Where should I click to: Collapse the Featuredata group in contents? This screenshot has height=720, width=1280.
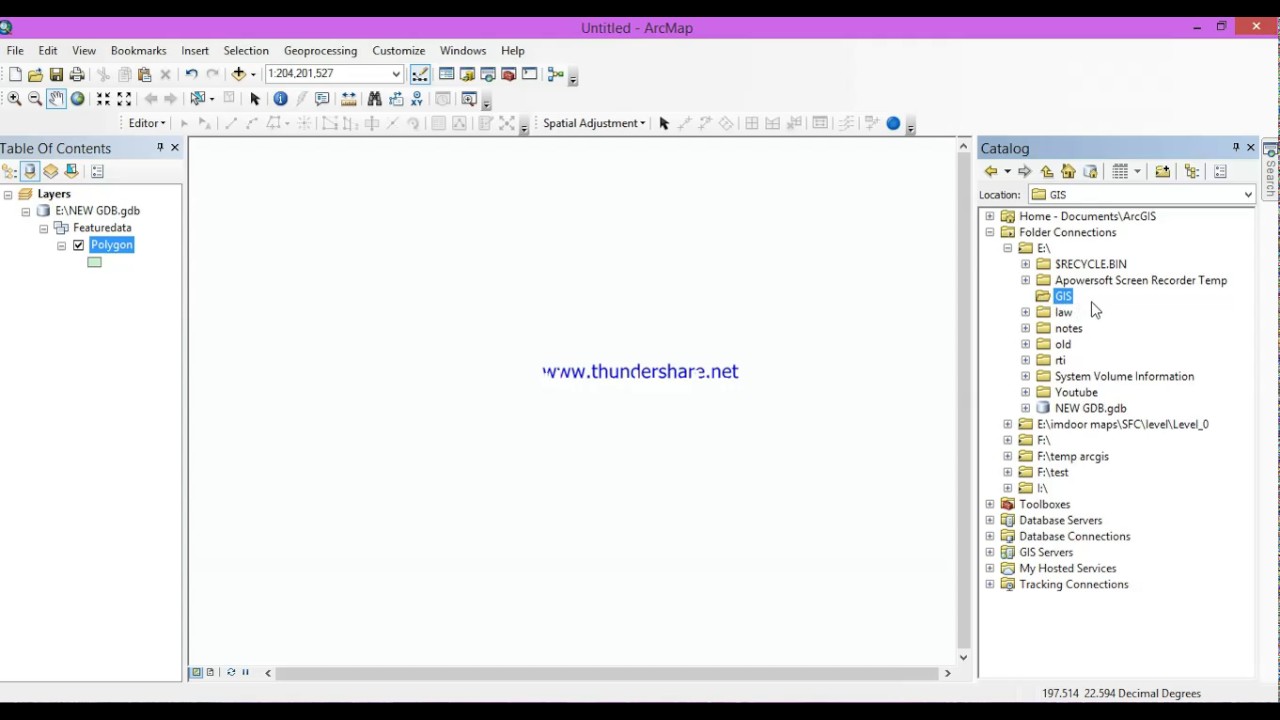[44, 229]
